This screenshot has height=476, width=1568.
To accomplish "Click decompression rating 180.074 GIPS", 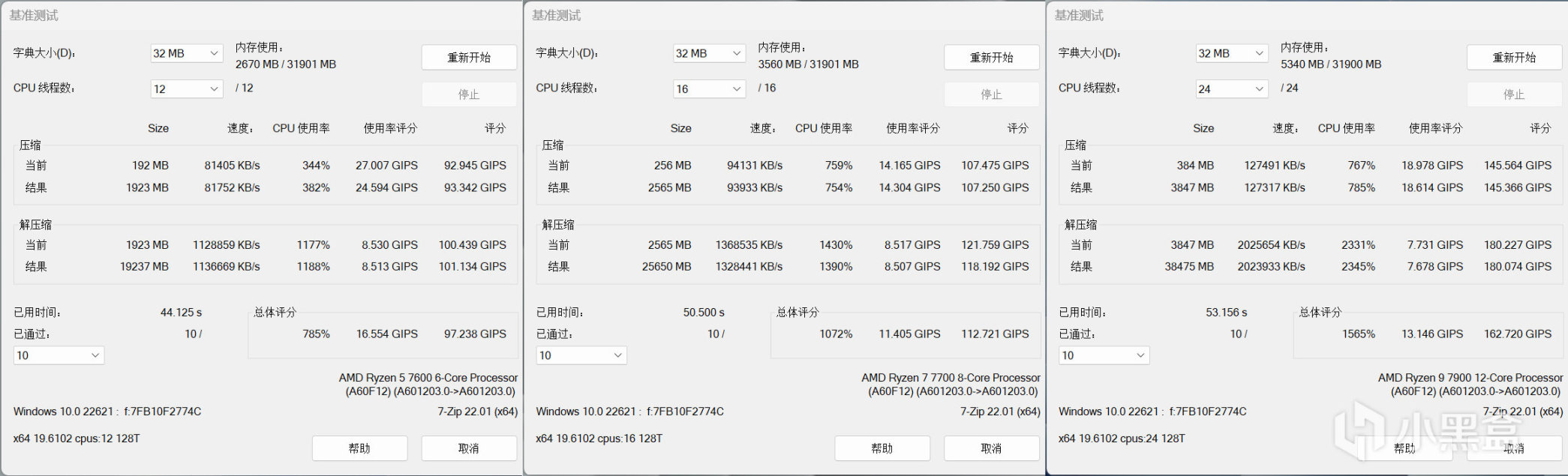I will click(1518, 266).
